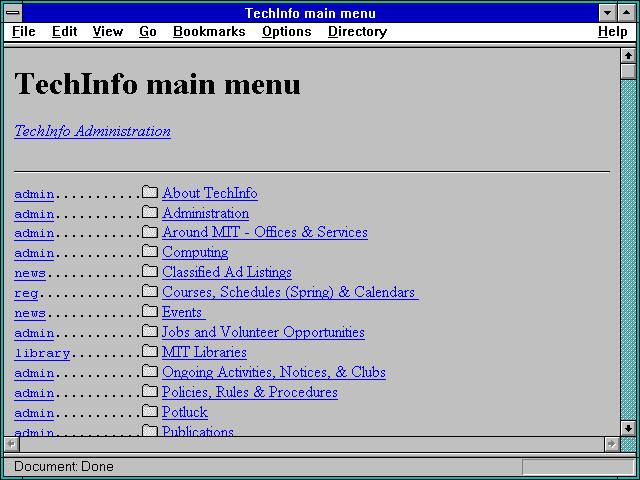Click the progress bar in status bar

[x=578, y=467]
